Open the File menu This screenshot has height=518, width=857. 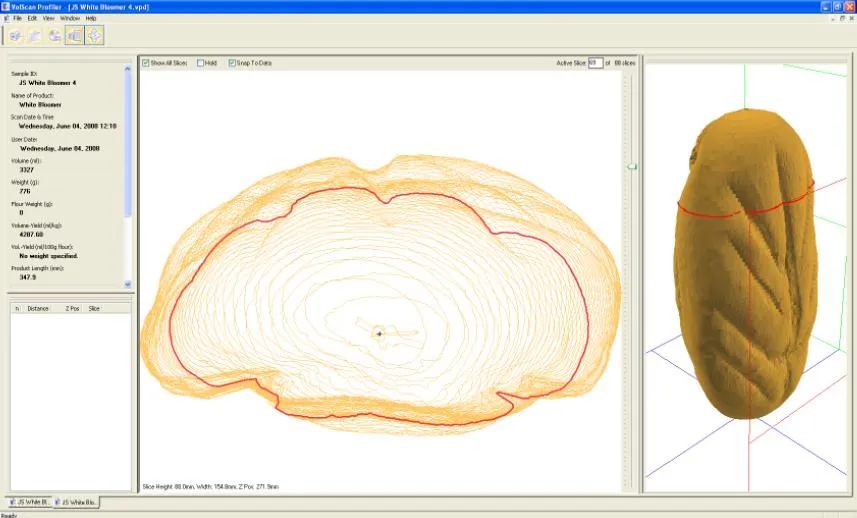(x=18, y=18)
